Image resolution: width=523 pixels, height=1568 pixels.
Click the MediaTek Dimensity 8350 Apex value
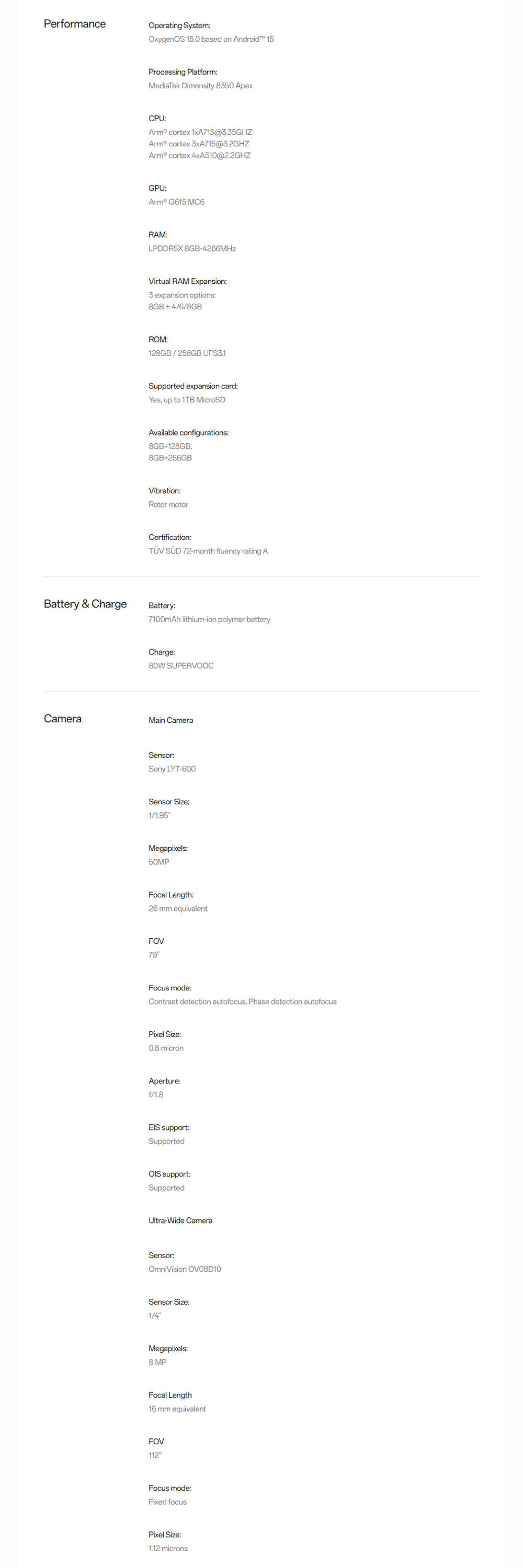tap(200, 86)
